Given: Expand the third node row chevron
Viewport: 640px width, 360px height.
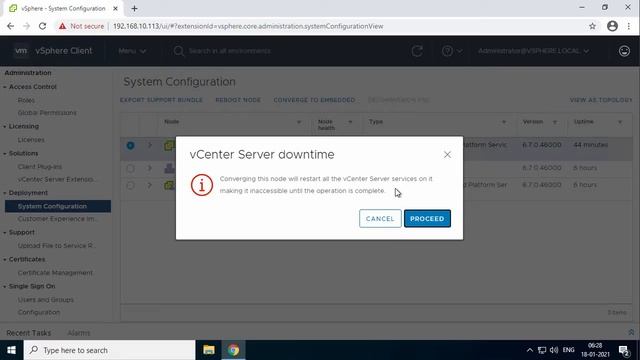Looking at the screenshot, I should click(x=150, y=185).
